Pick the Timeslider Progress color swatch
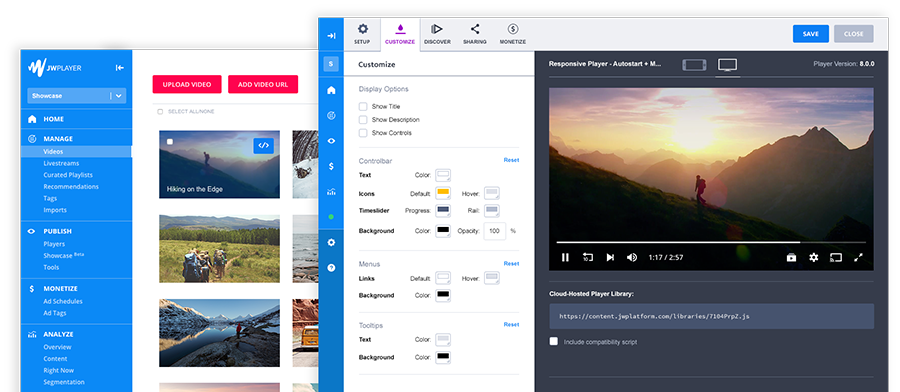Viewport: 900px width, 392px height. click(443, 211)
